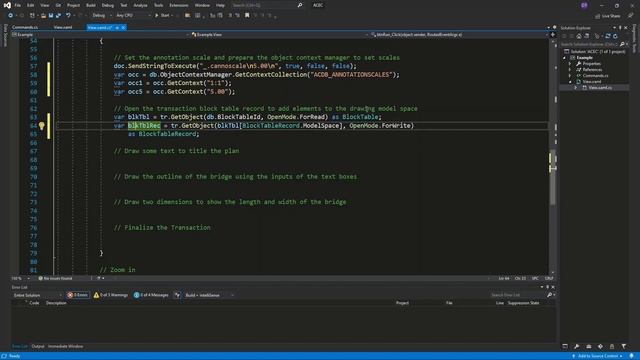
Task: Click the Save icon in the toolbar
Action: click(x=51, y=16)
